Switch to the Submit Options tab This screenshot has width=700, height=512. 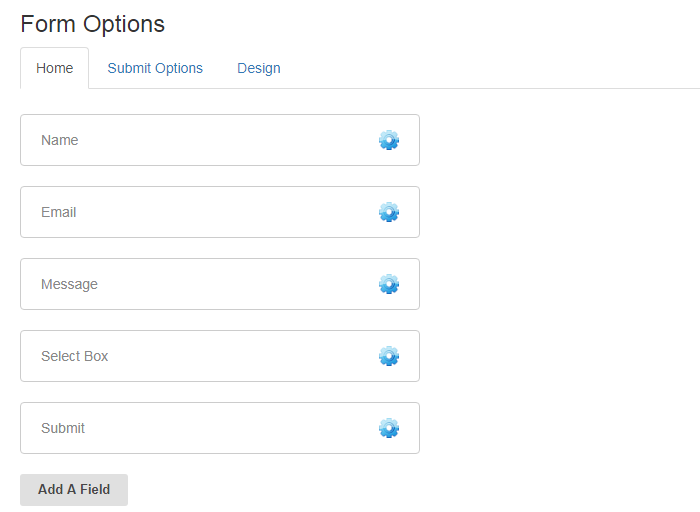[x=155, y=68]
